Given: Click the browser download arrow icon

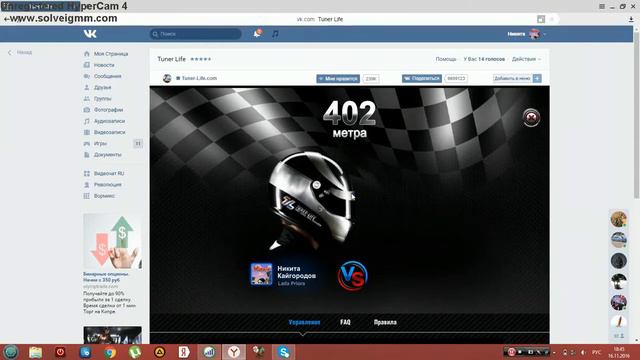Looking at the screenshot, I should (631, 19).
